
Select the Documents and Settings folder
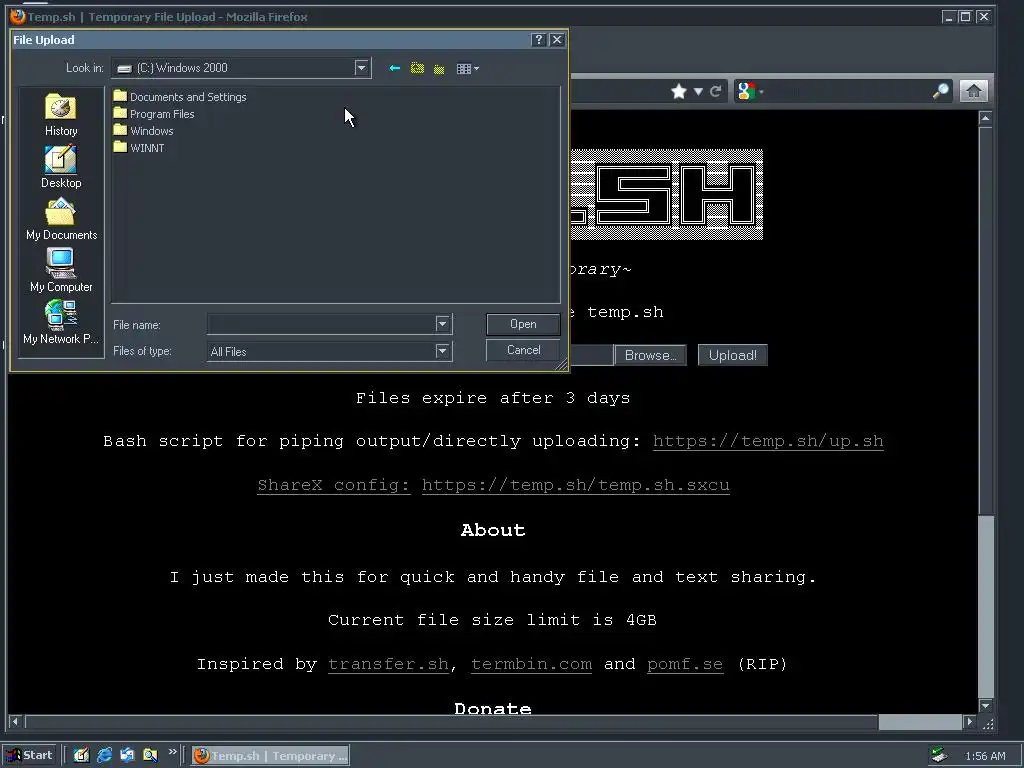click(180, 97)
